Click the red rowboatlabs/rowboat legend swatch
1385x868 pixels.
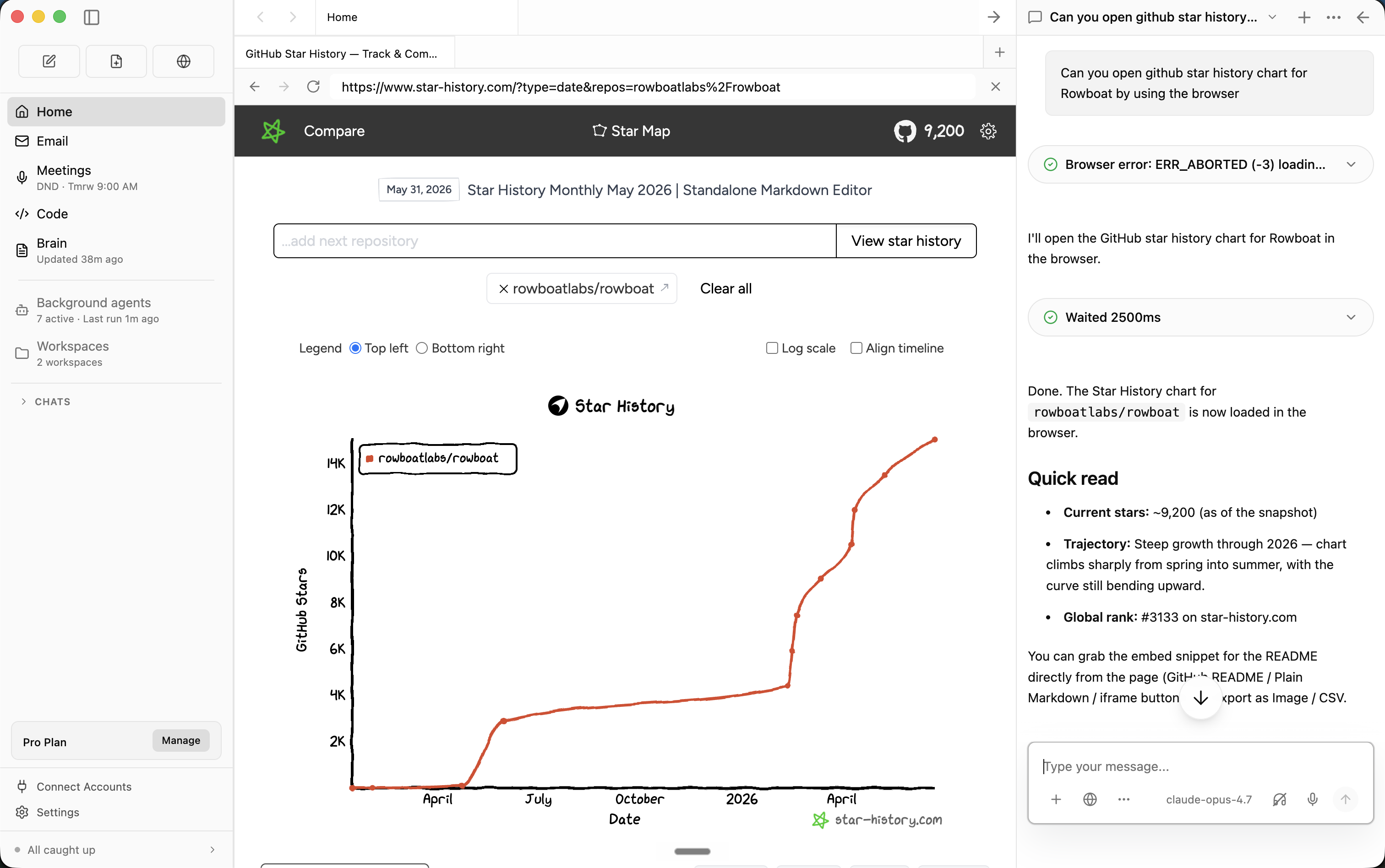click(370, 459)
